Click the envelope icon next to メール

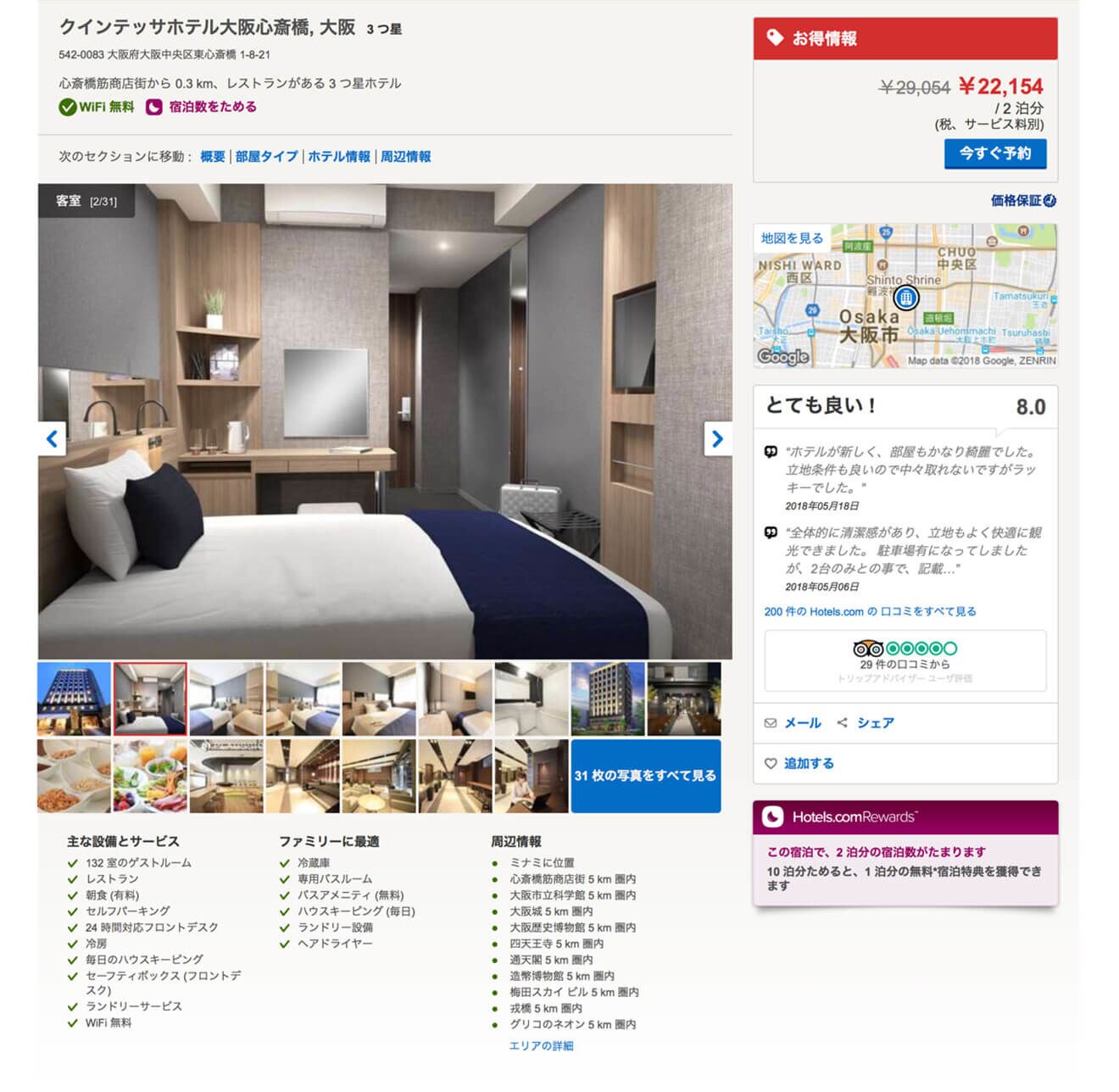(771, 723)
